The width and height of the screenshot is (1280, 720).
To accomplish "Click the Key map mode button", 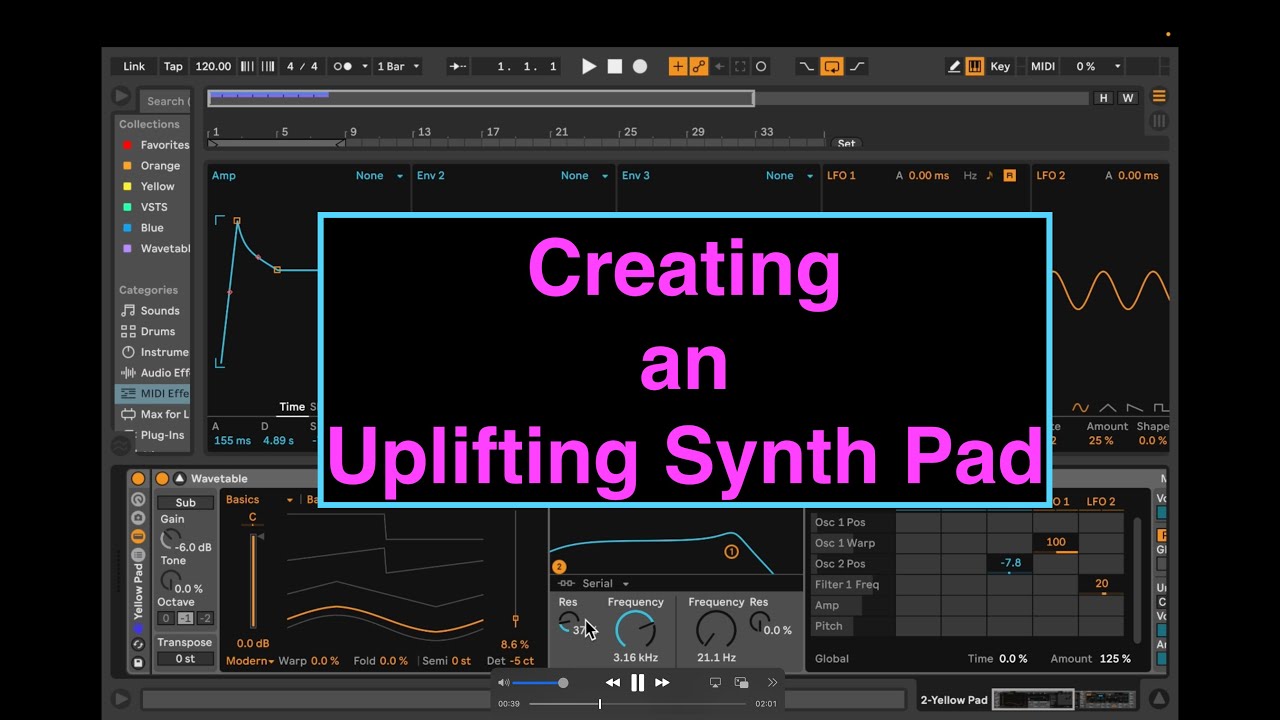I will pyautogui.click(x=1000, y=66).
